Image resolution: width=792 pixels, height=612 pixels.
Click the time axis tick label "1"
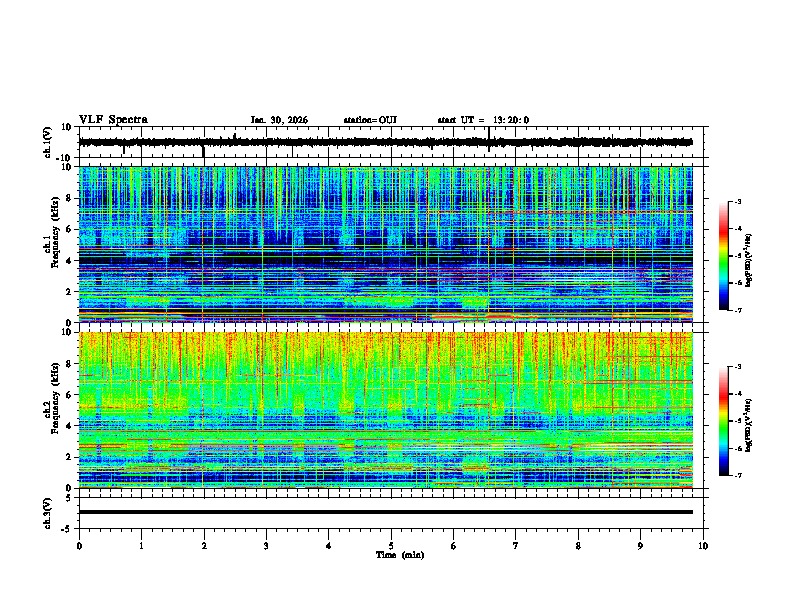142,546
